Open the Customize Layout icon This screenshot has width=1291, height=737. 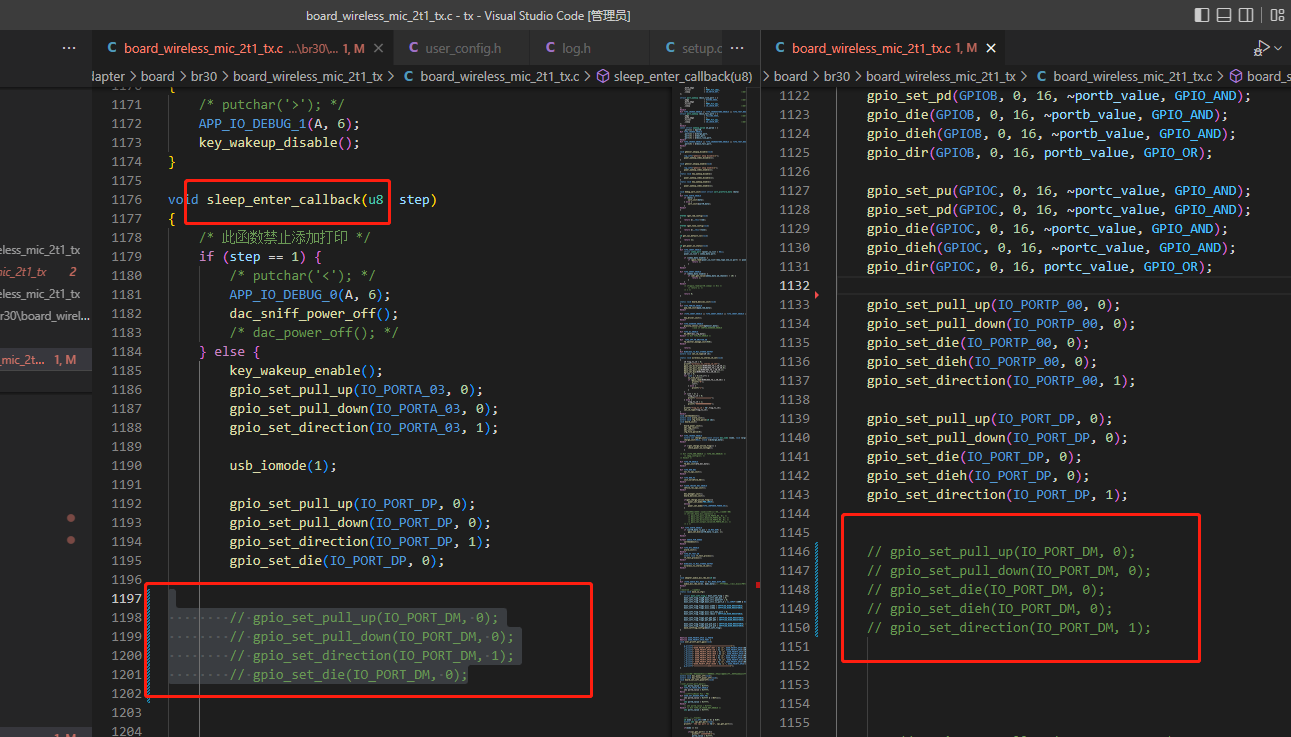point(1277,15)
